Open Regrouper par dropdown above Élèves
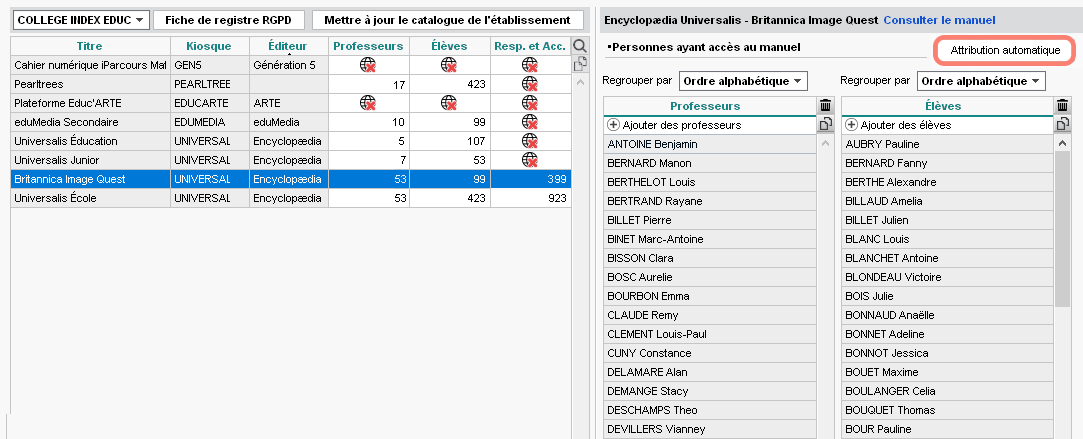 click(x=981, y=81)
